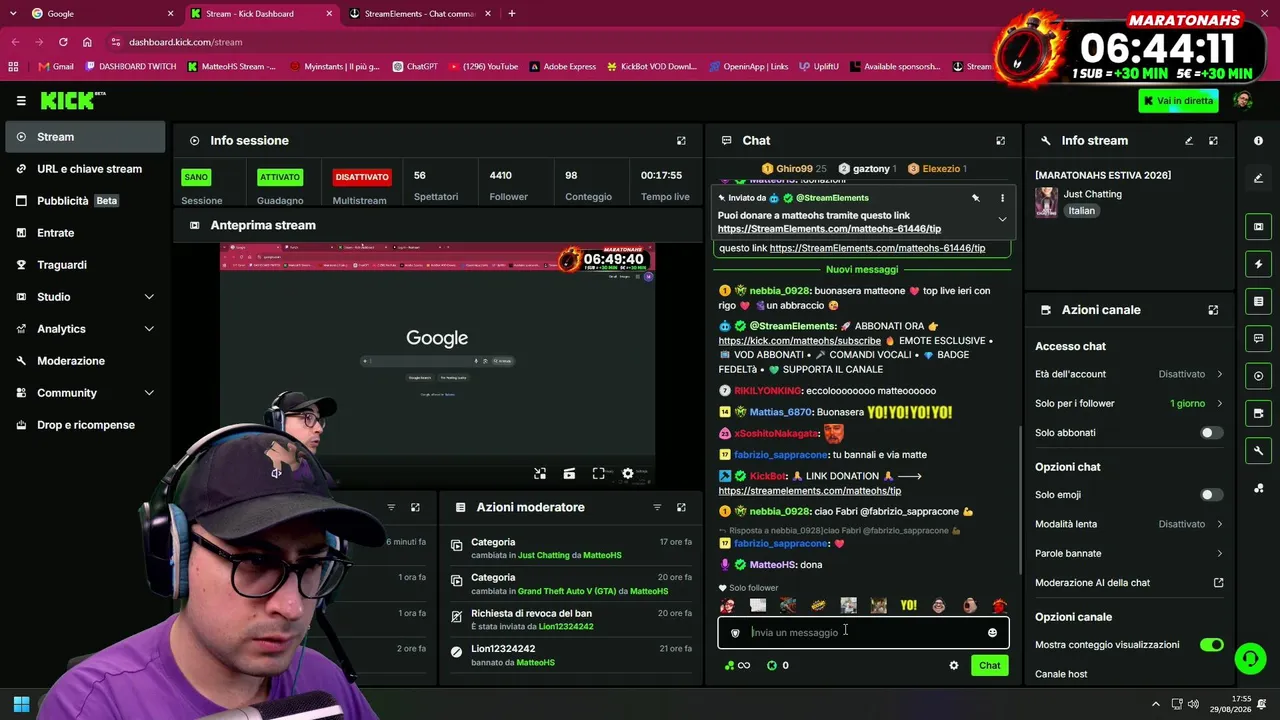
Task: Open Moderazione in the sidebar
Action: [x=85, y=361]
